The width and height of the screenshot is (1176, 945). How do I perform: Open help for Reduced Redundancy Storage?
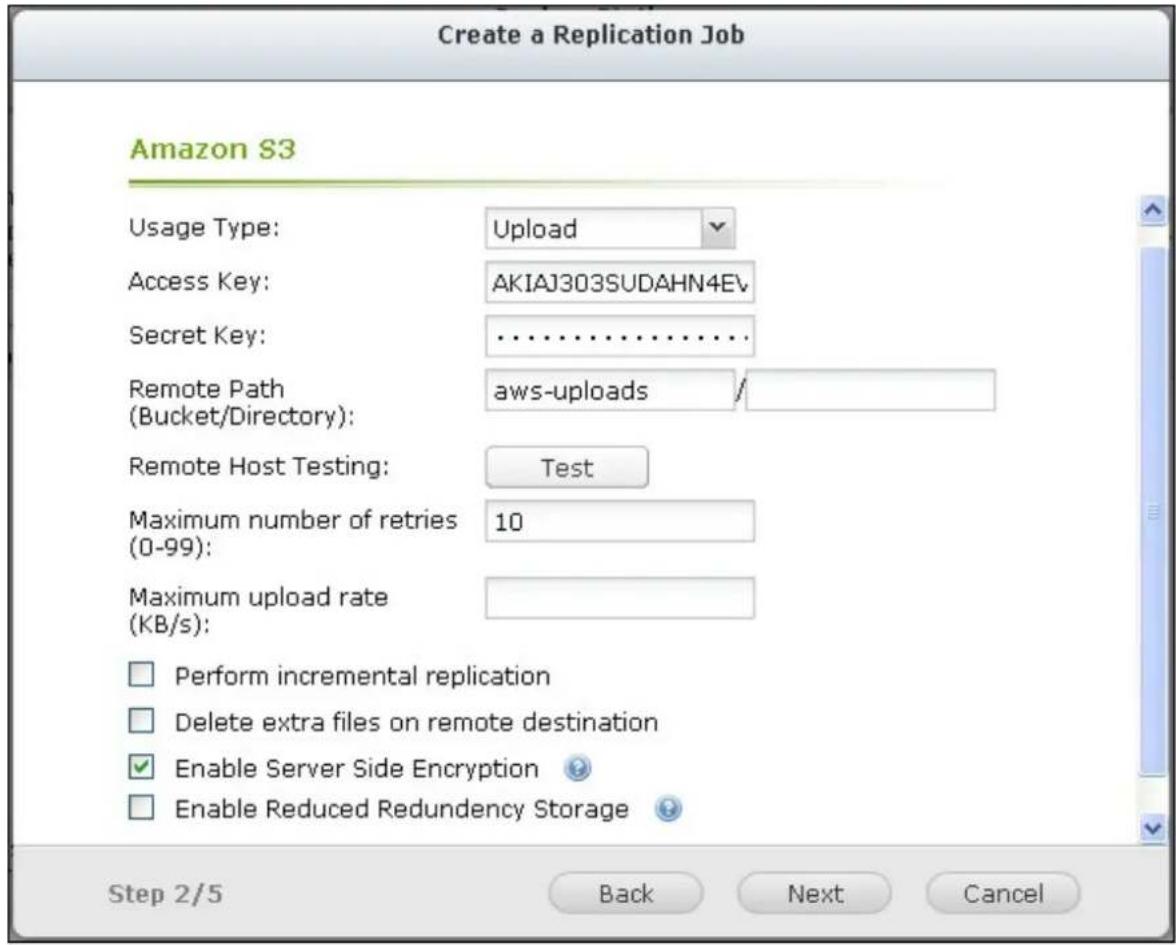click(x=668, y=810)
